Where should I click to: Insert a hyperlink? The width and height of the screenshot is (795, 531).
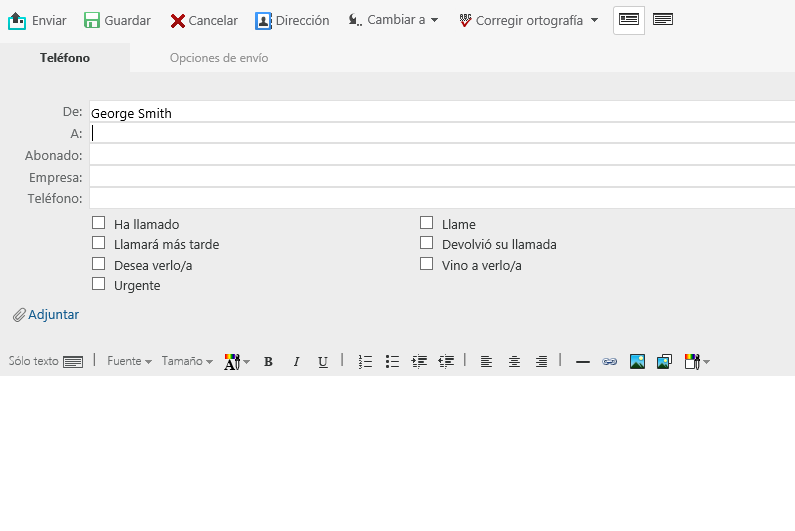[x=609, y=362]
